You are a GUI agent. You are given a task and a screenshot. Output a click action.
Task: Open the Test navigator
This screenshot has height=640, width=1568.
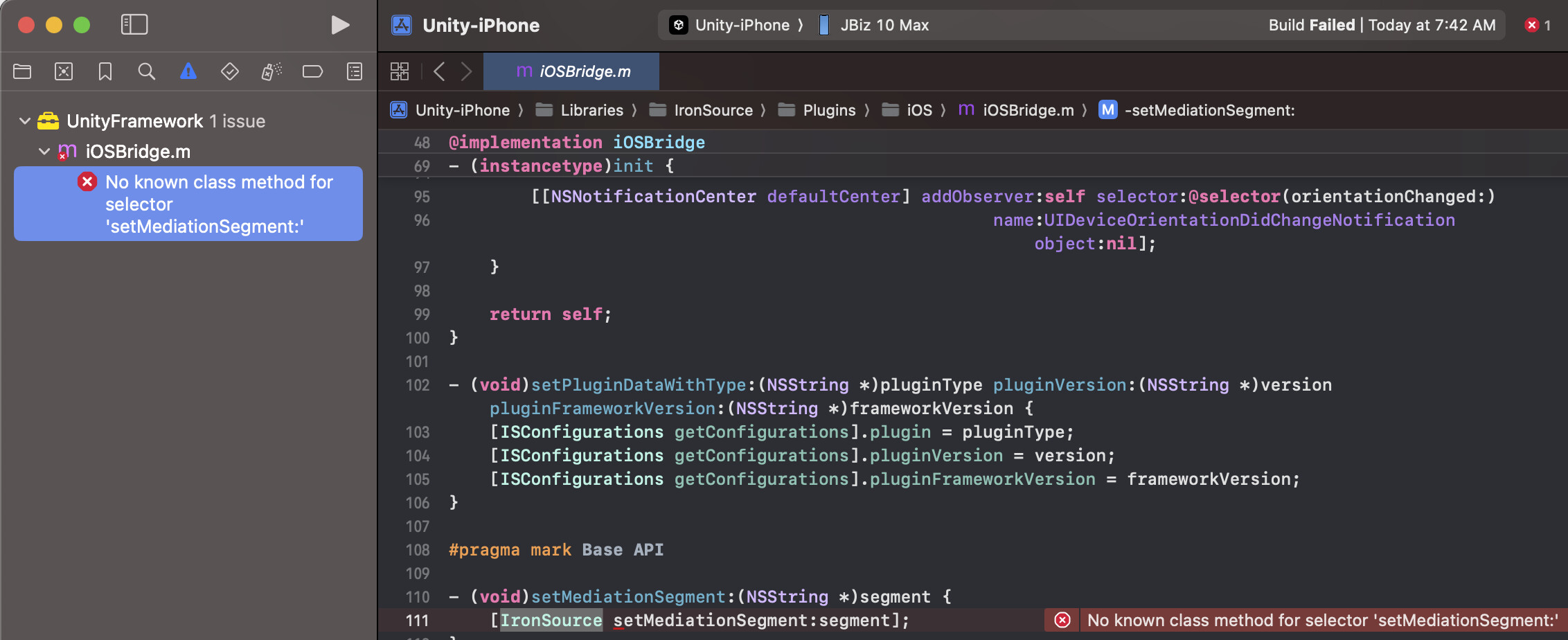tap(229, 71)
